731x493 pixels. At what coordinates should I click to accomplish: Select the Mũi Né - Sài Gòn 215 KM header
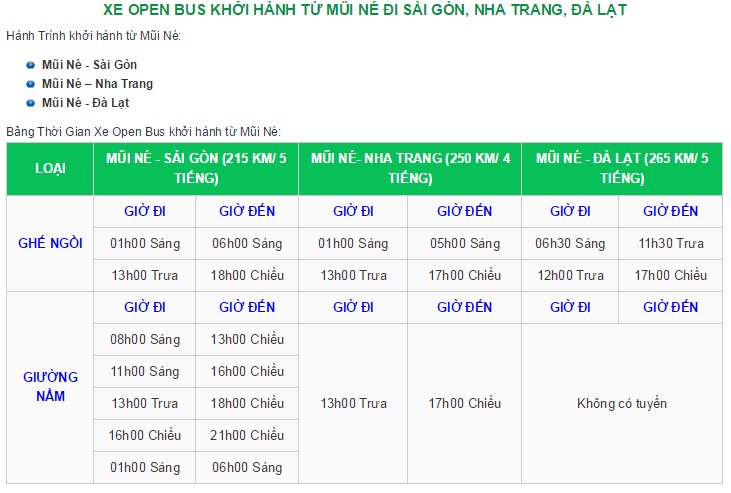click(x=196, y=168)
